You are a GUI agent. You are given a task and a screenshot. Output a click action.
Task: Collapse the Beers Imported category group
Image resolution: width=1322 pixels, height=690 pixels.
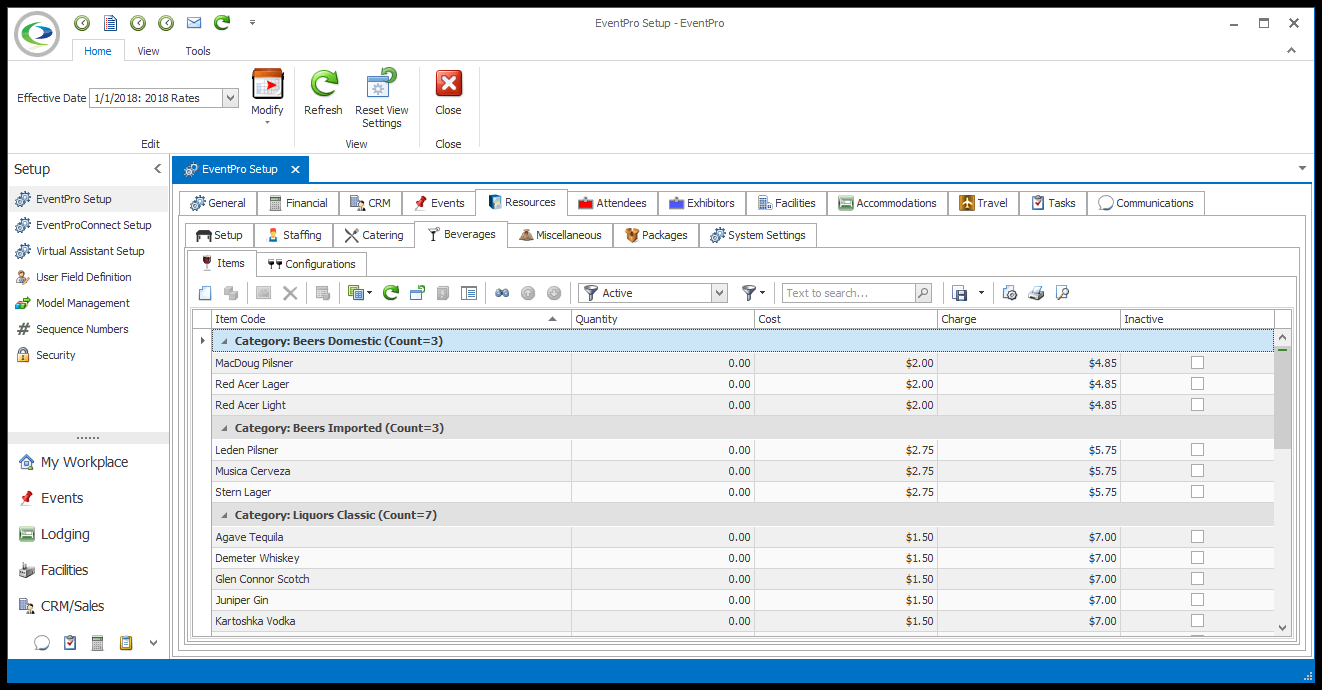(x=224, y=428)
